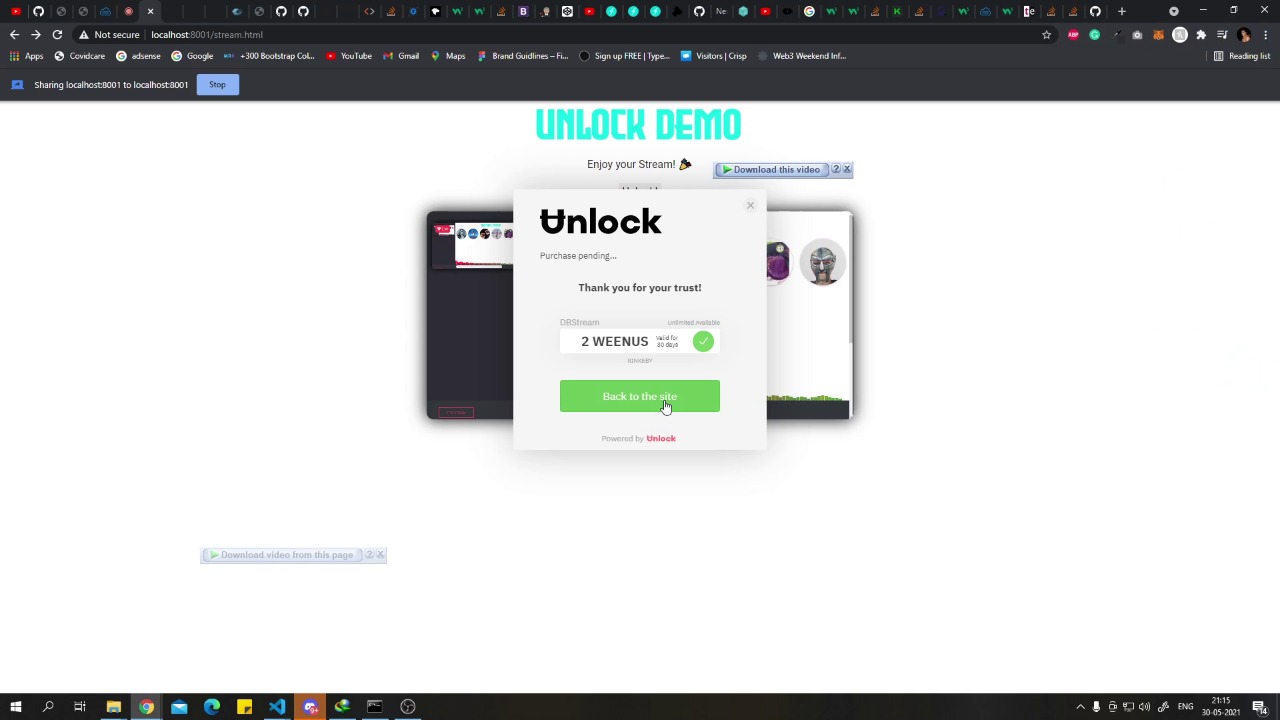The height and width of the screenshot is (720, 1280).
Task: Go forward in browser history
Action: (36, 35)
